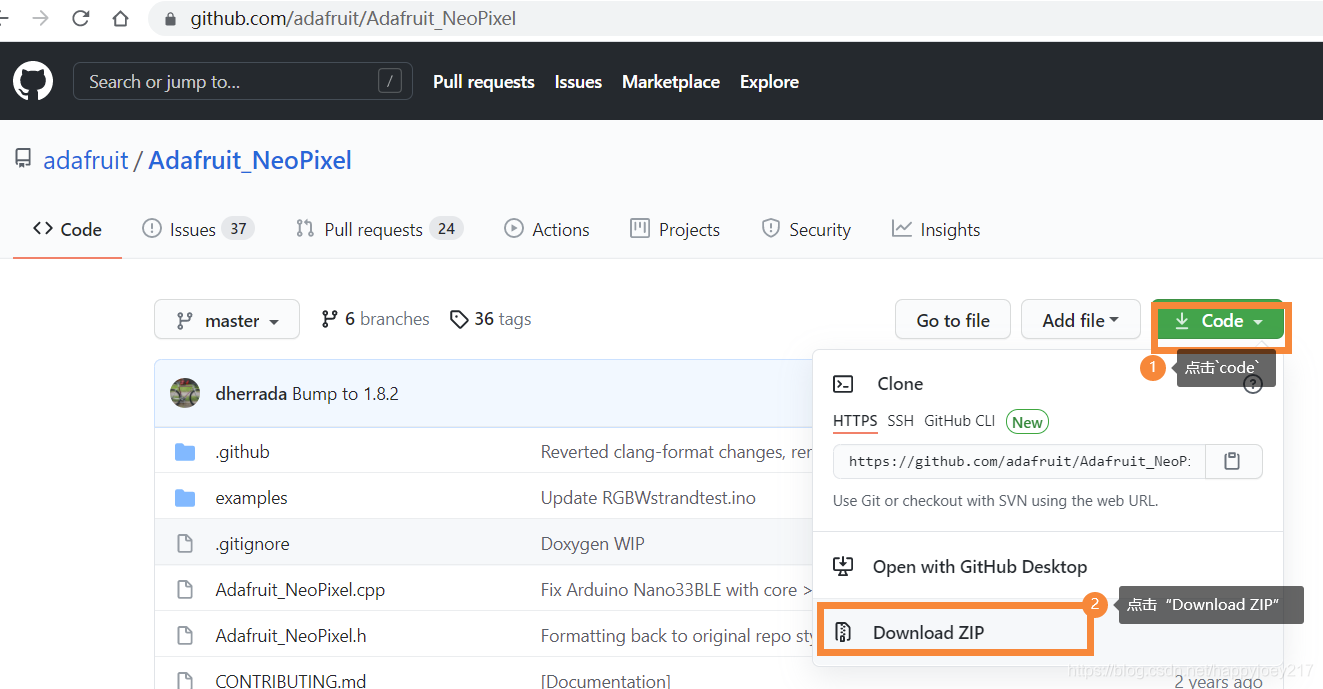1323x689 pixels.
Task: Switch to the Insights tab
Action: (936, 229)
